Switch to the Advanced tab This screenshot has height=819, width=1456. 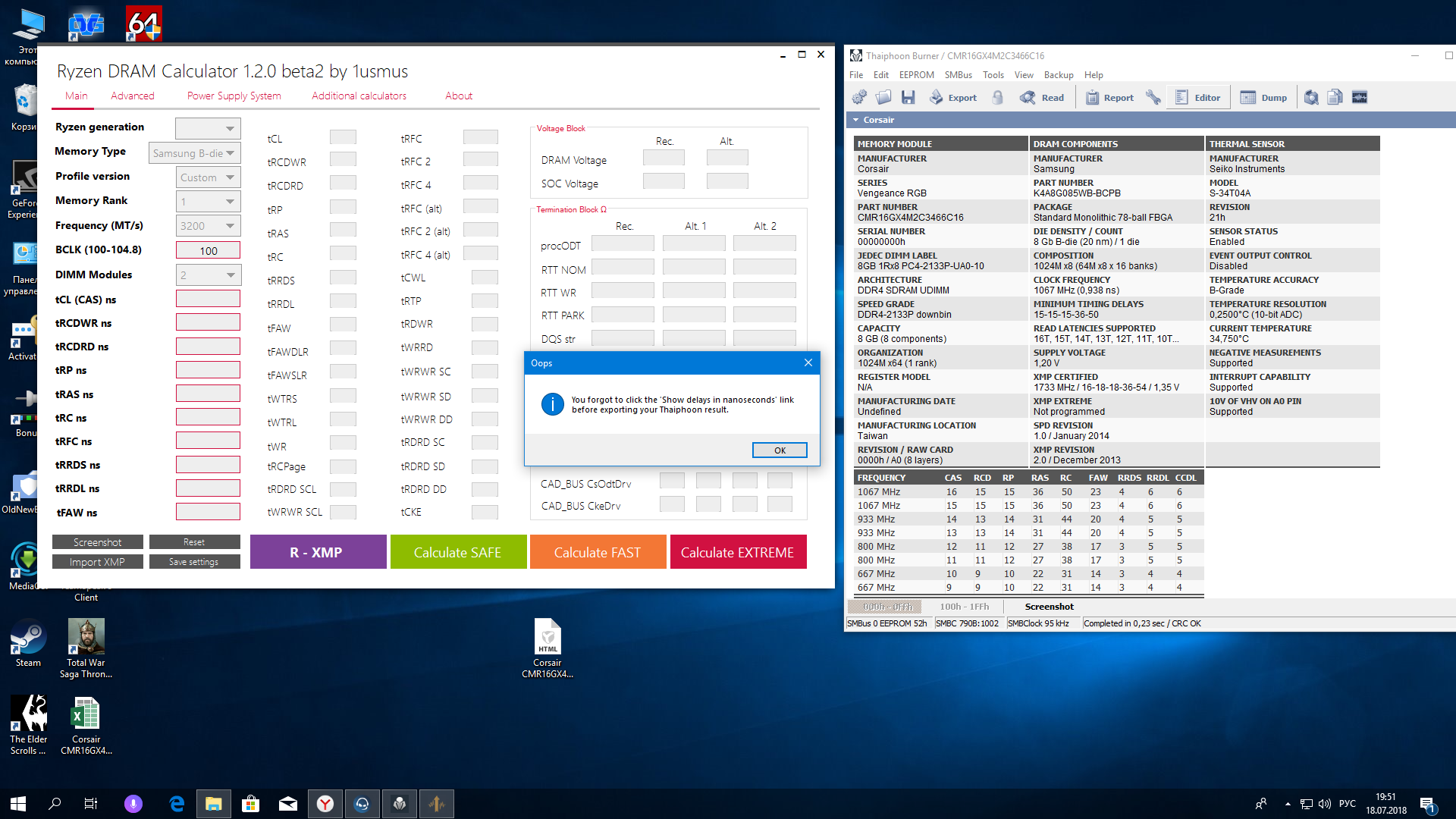click(132, 96)
